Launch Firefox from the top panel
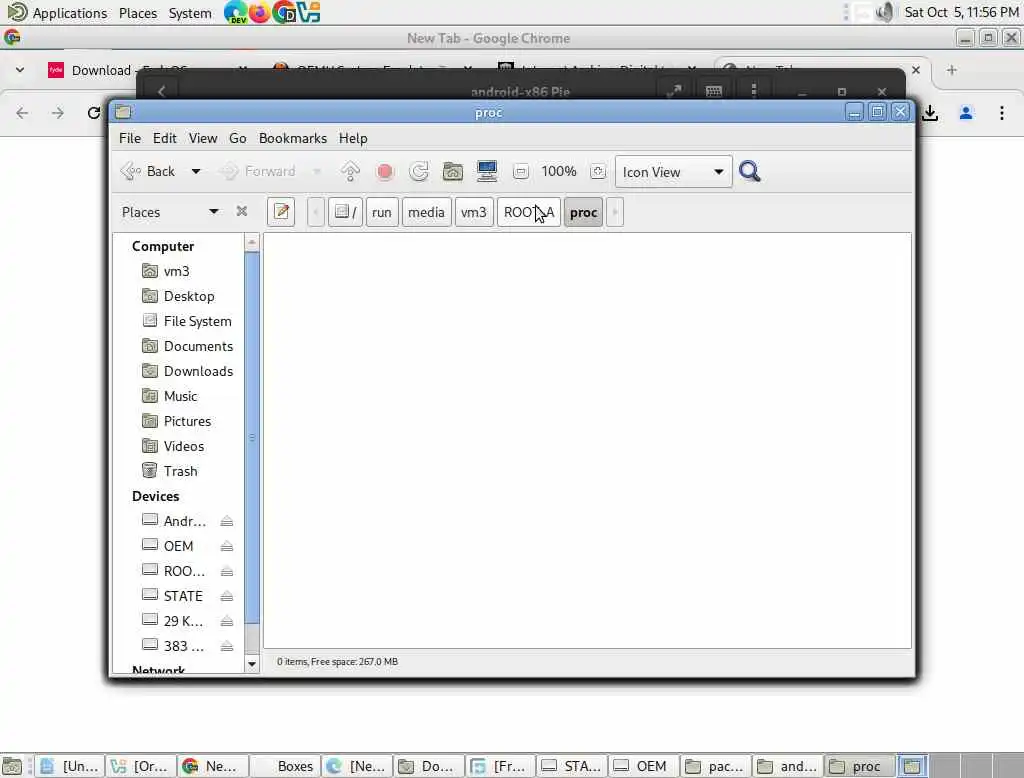Viewport: 1024px width, 778px height. point(259,12)
